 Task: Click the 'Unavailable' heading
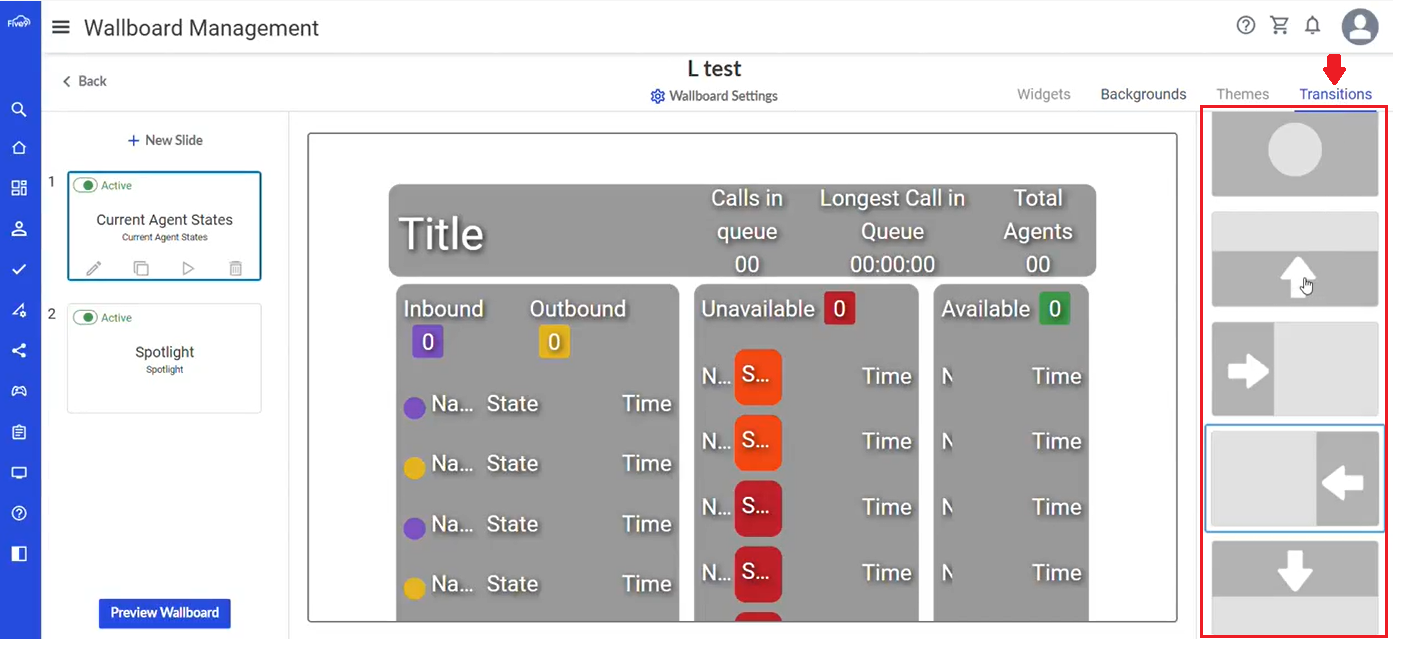758,309
